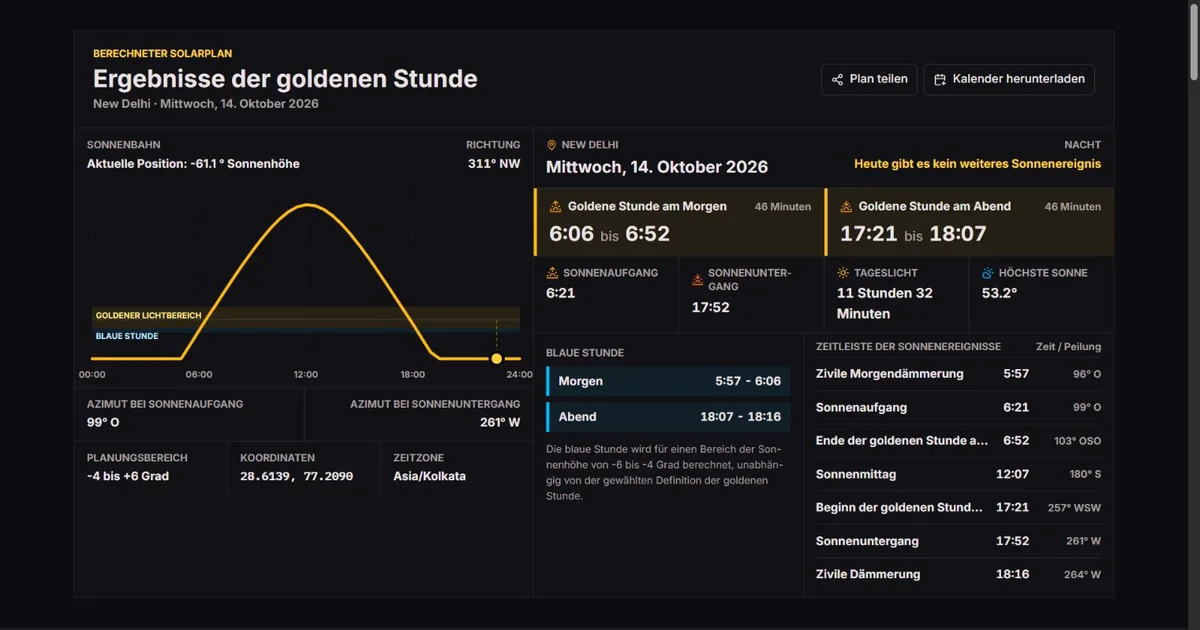This screenshot has width=1200, height=630.
Task: Click the Tageslicht sun icon
Action: coord(843,273)
